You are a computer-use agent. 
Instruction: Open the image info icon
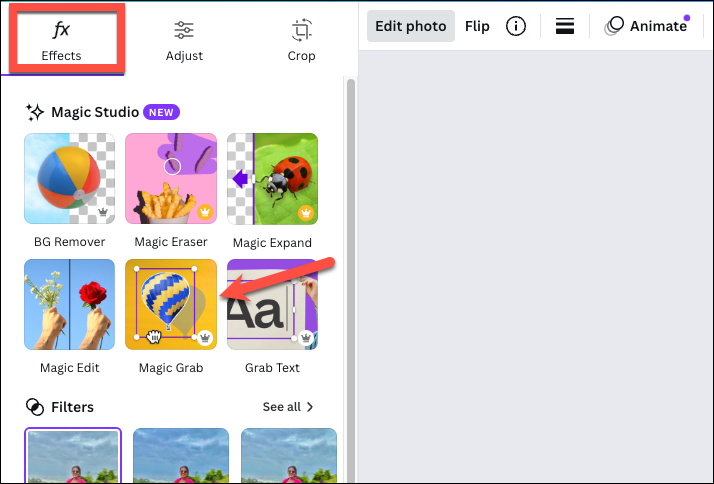pos(515,26)
